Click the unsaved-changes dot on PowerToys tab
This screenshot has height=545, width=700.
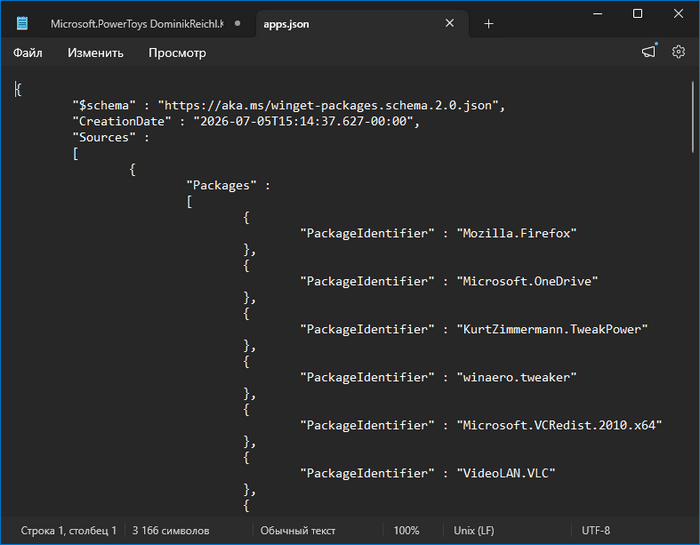(238, 23)
